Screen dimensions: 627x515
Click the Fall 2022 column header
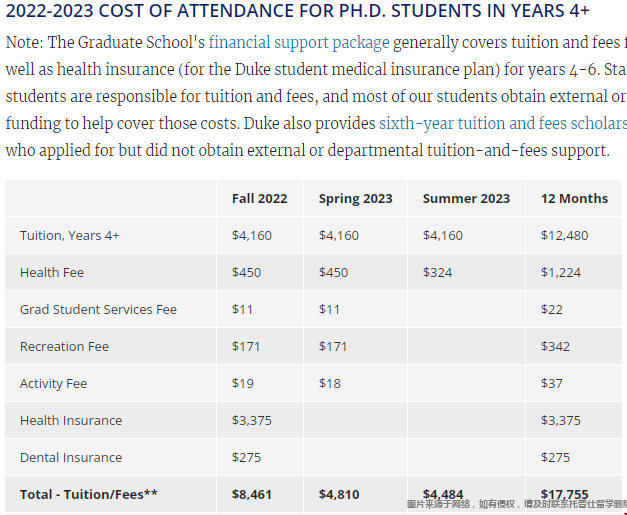(259, 198)
